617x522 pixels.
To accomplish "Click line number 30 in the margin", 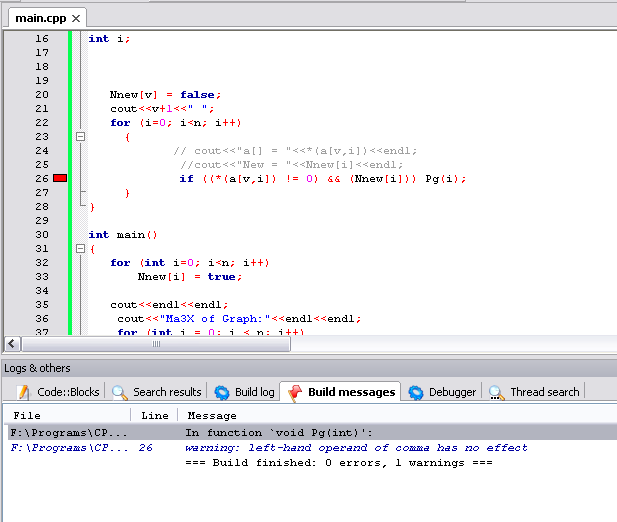I will point(41,235).
